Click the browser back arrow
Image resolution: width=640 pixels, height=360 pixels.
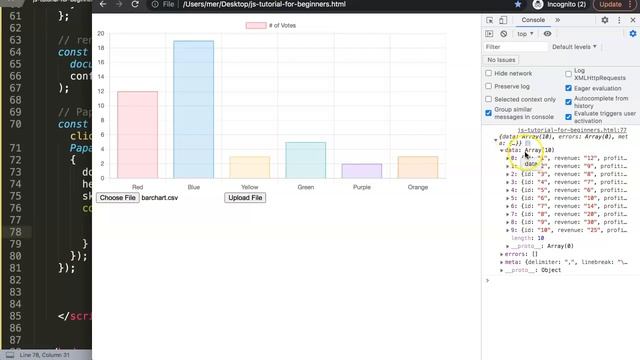click(x=103, y=4)
